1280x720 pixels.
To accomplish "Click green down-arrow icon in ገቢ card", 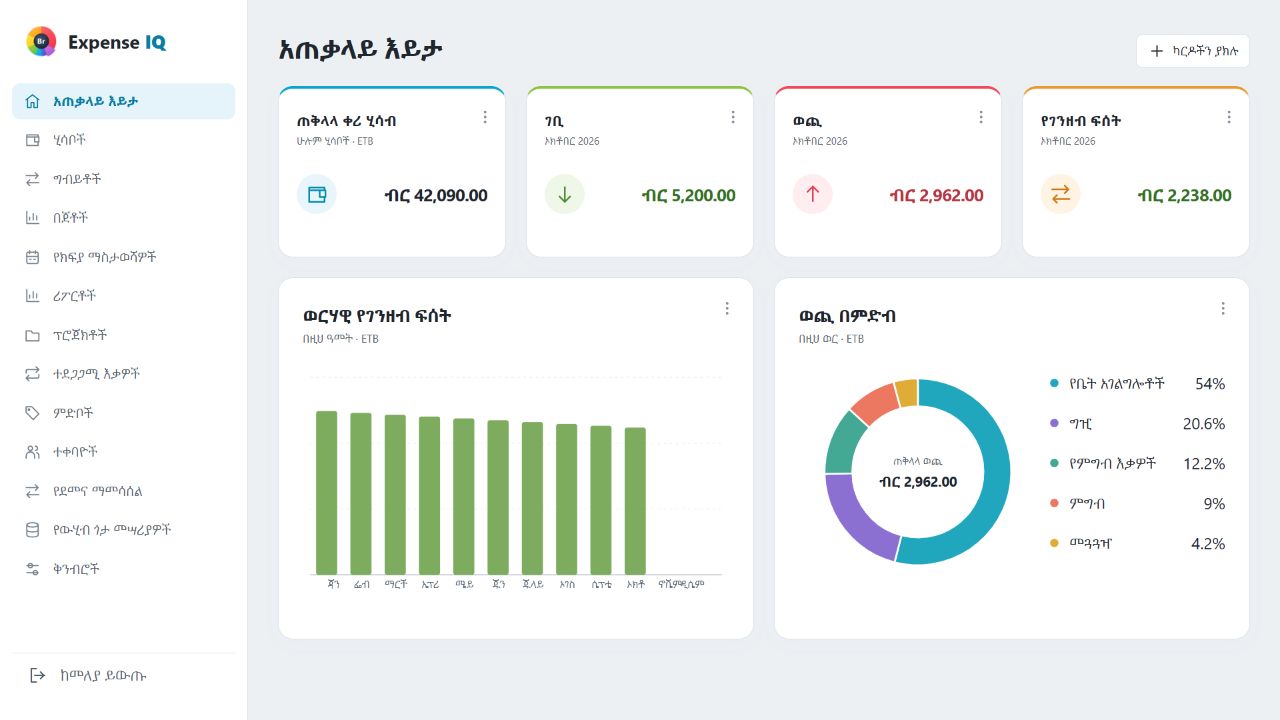I will 565,194.
